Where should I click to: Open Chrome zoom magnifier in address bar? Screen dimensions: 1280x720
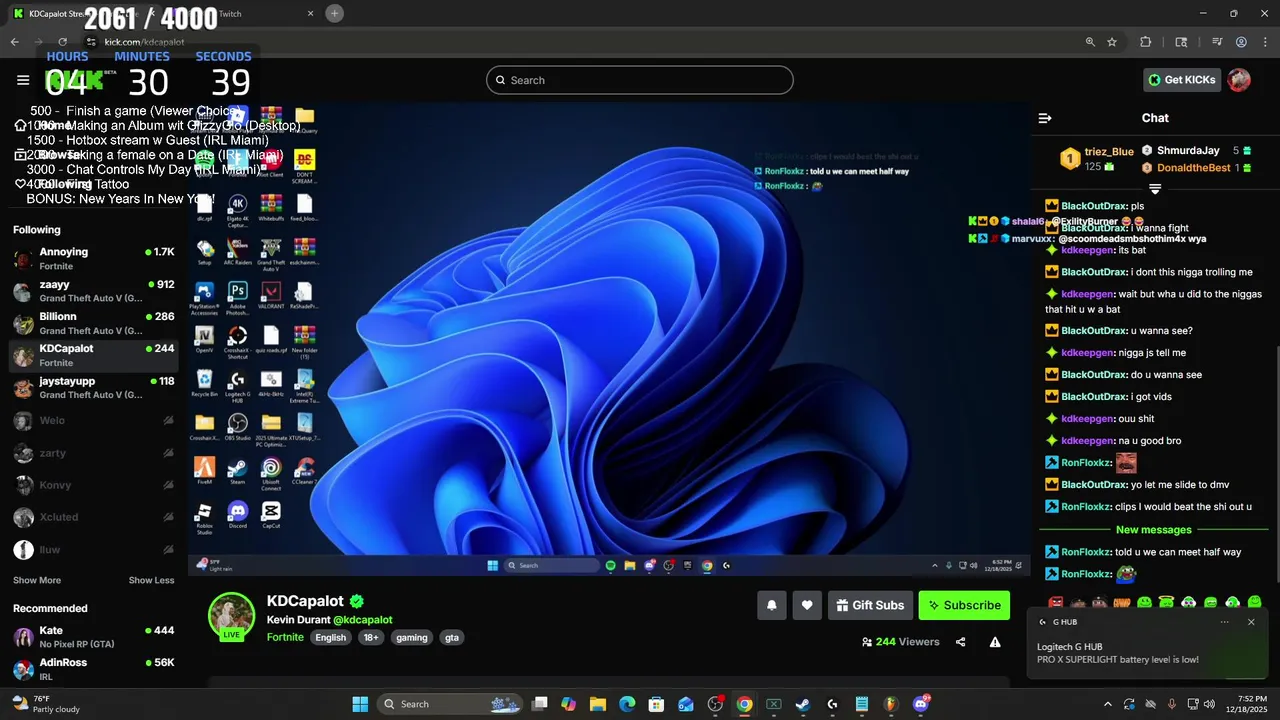(1090, 42)
